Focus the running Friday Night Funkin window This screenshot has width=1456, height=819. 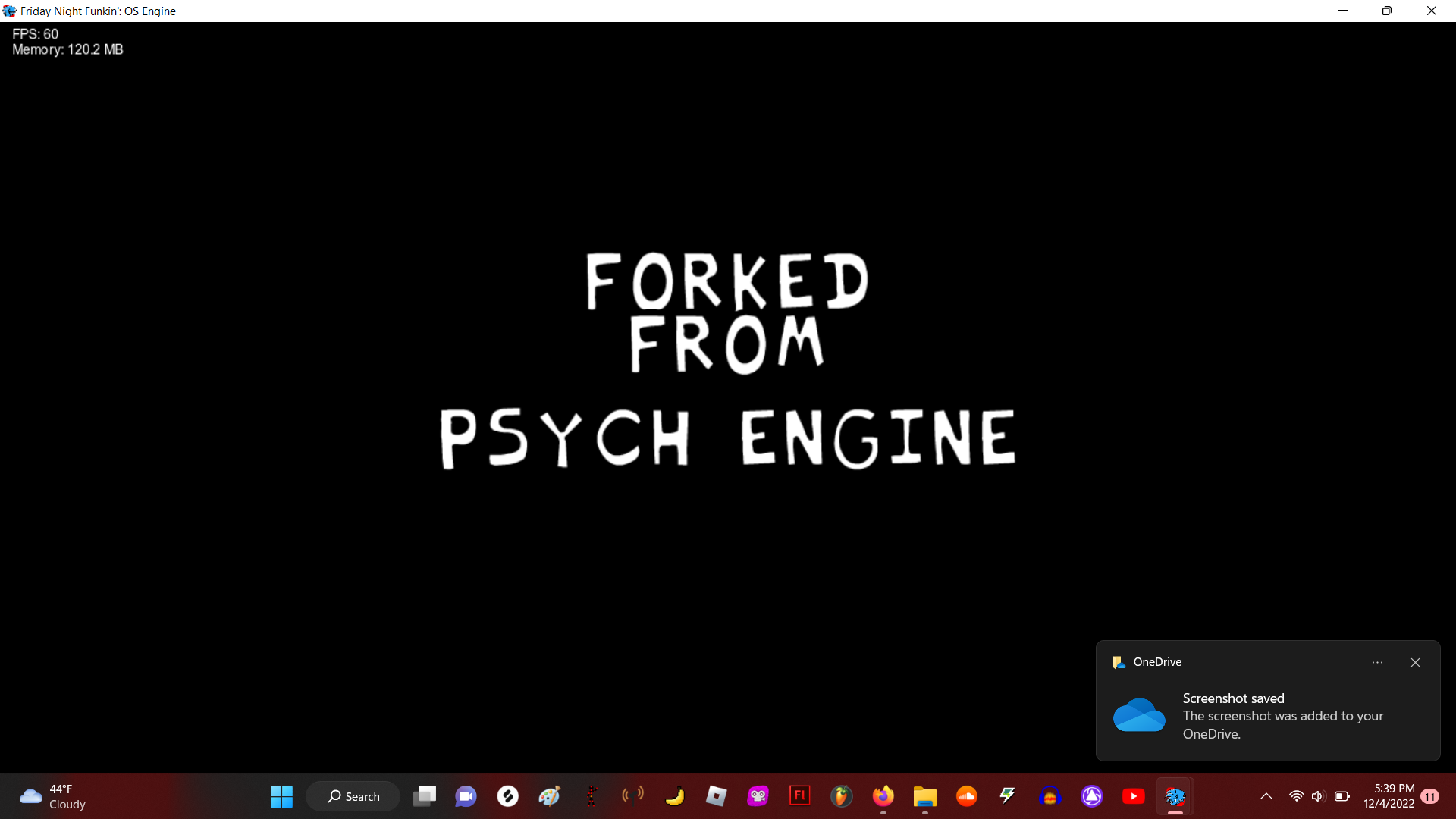pyautogui.click(x=1175, y=796)
